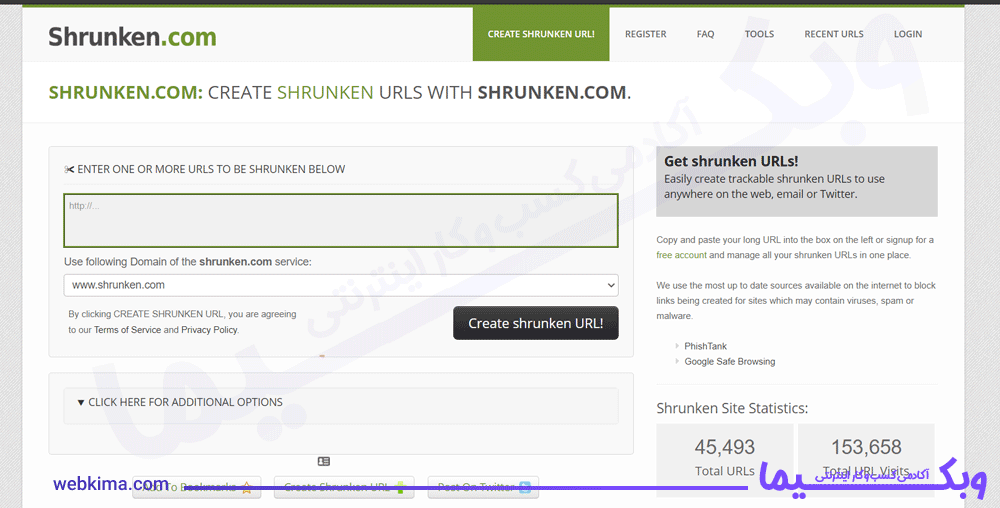This screenshot has height=508, width=1000.
Task: Click the small card icon below options panel
Action: [x=323, y=461]
